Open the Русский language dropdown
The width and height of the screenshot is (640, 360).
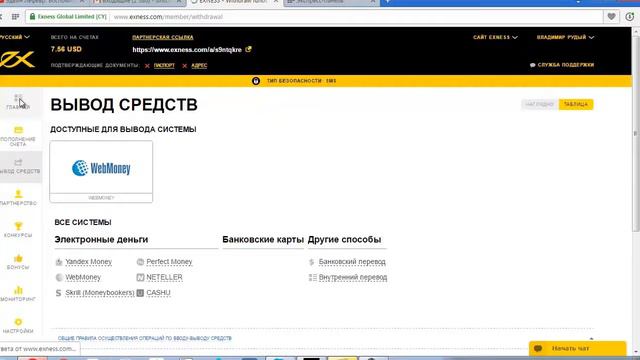point(15,37)
